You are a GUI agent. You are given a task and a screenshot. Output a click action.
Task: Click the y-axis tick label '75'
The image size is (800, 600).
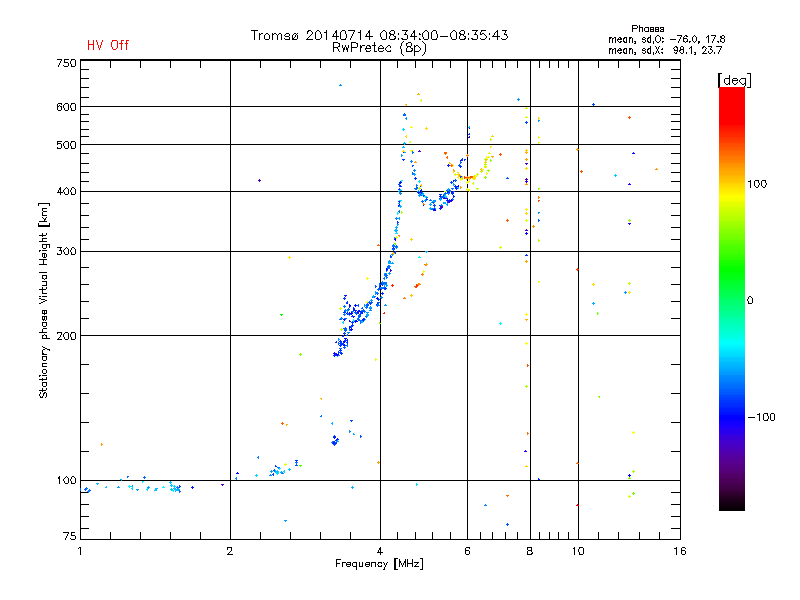pyautogui.click(x=70, y=536)
